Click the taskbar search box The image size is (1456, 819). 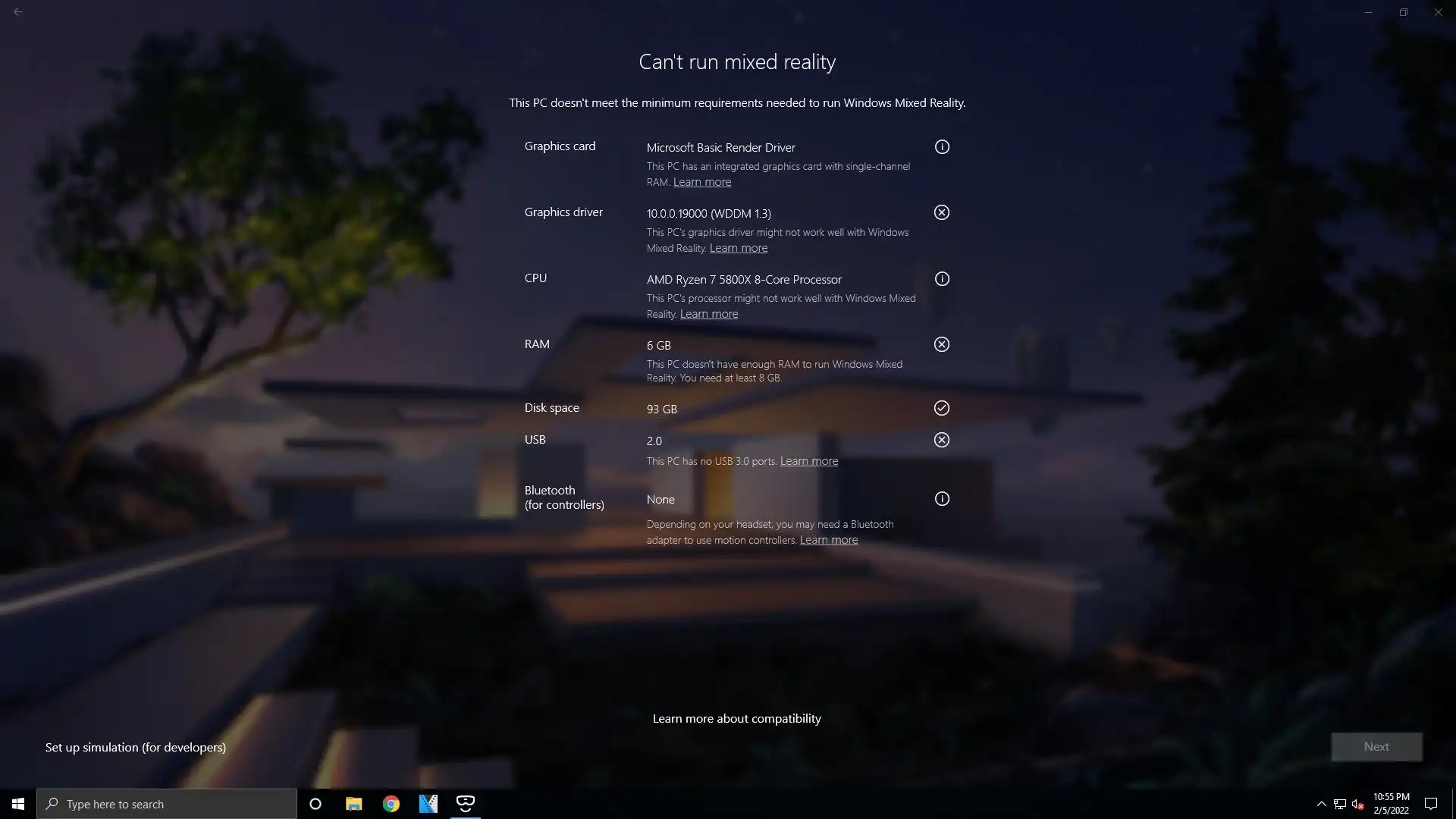tap(167, 804)
